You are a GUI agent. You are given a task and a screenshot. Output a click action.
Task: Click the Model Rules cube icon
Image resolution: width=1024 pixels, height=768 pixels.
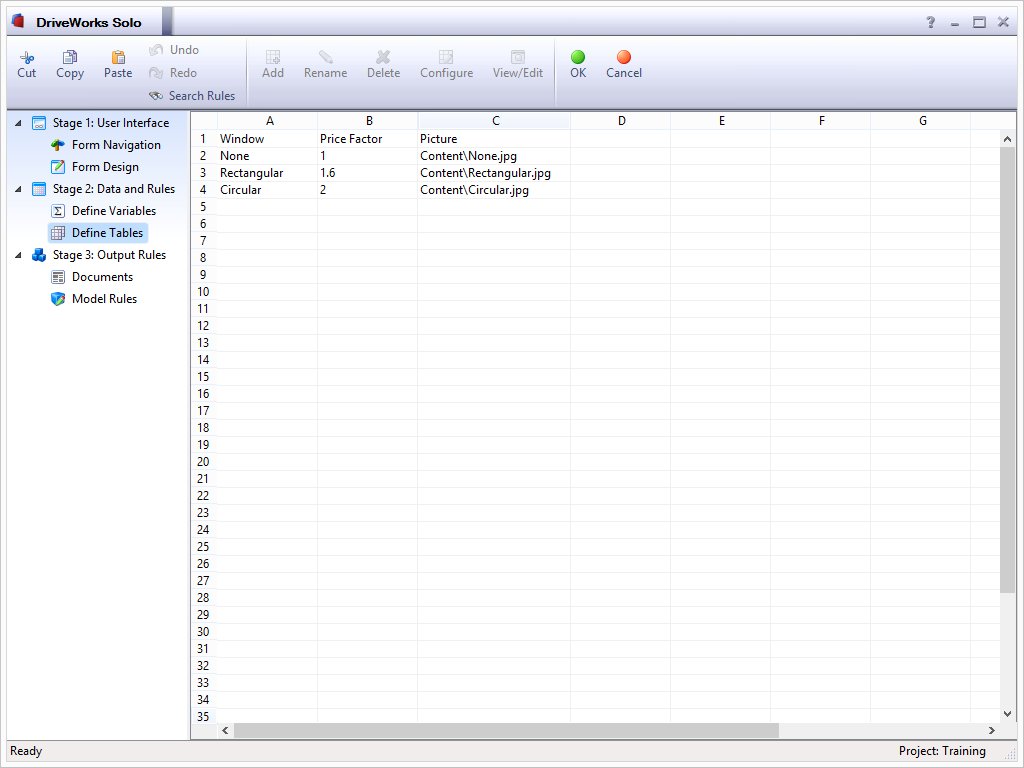pyautogui.click(x=58, y=299)
